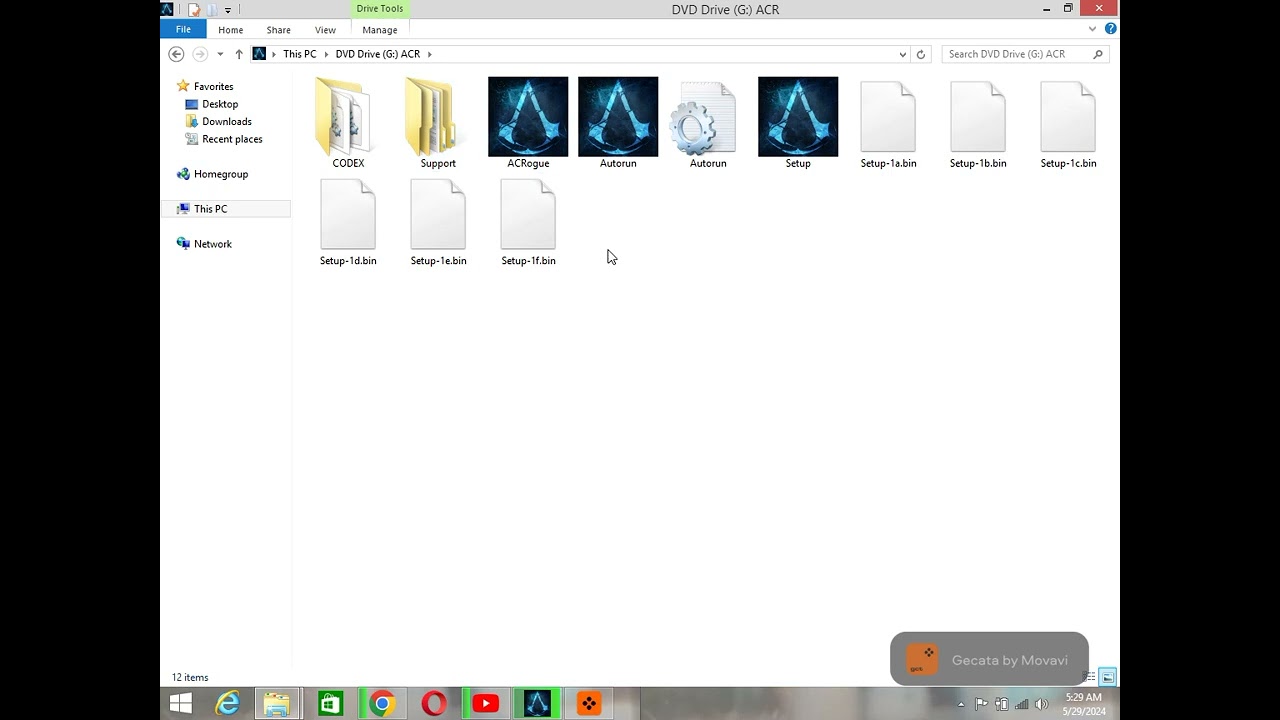Open the CODEX folder
This screenshot has width=1280, height=720.
(348, 123)
